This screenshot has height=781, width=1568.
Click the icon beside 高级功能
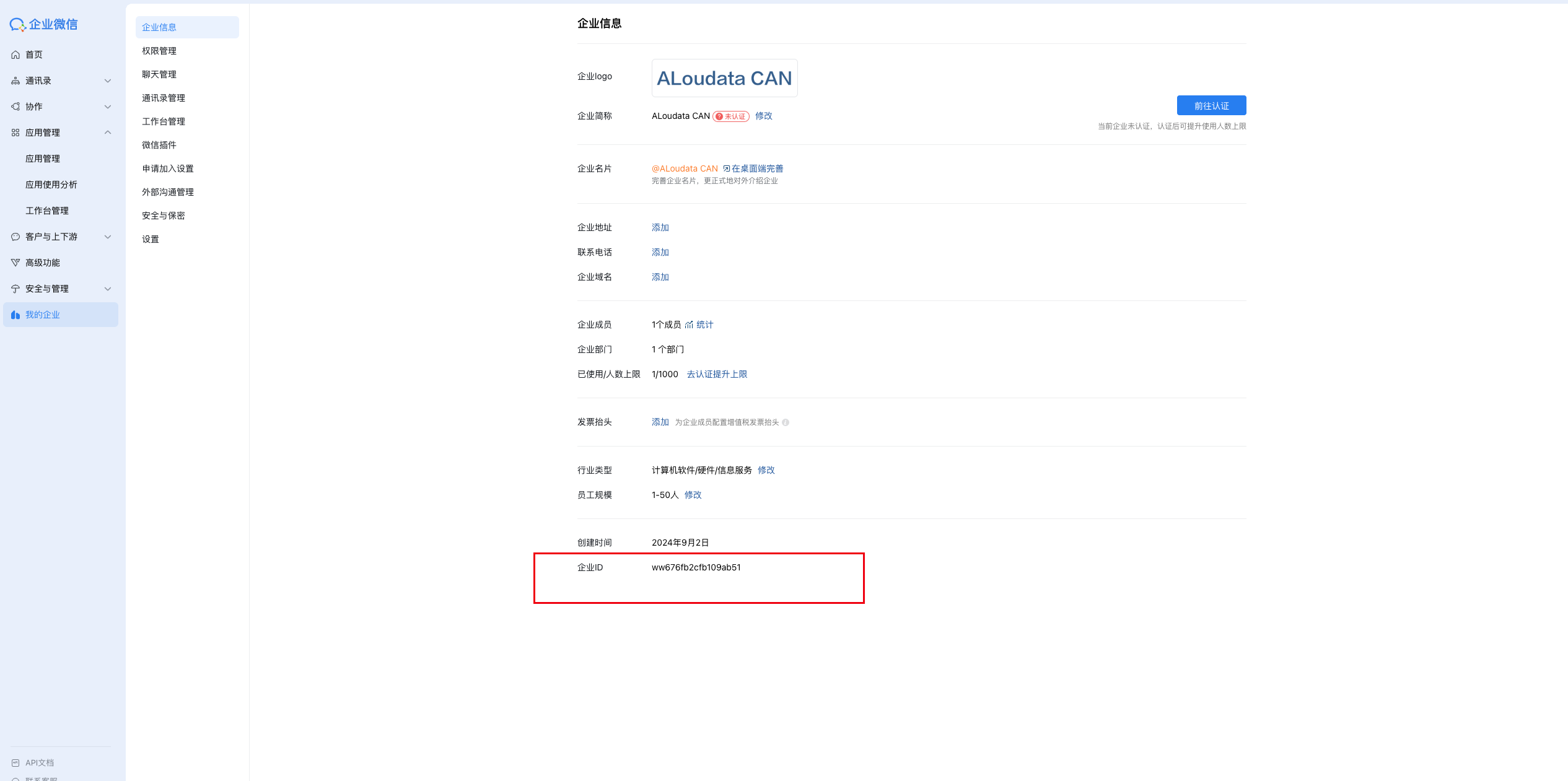tap(15, 263)
